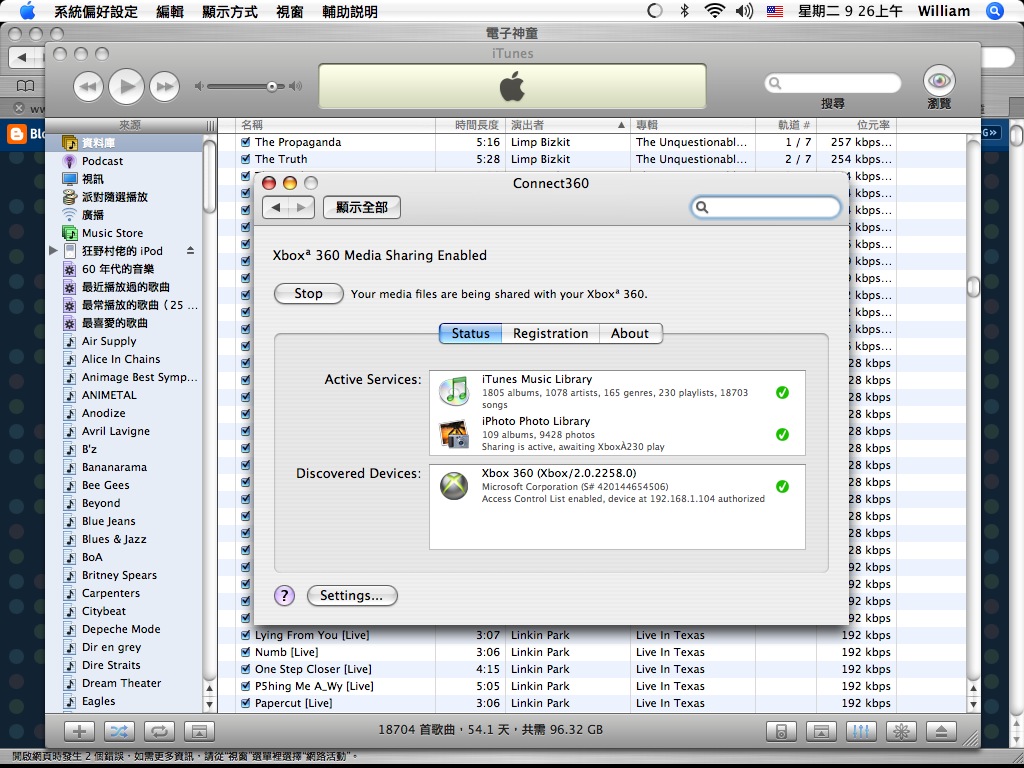This screenshot has width=1024, height=768.
Task: Click the Xbox 360 device icon
Action: click(454, 487)
